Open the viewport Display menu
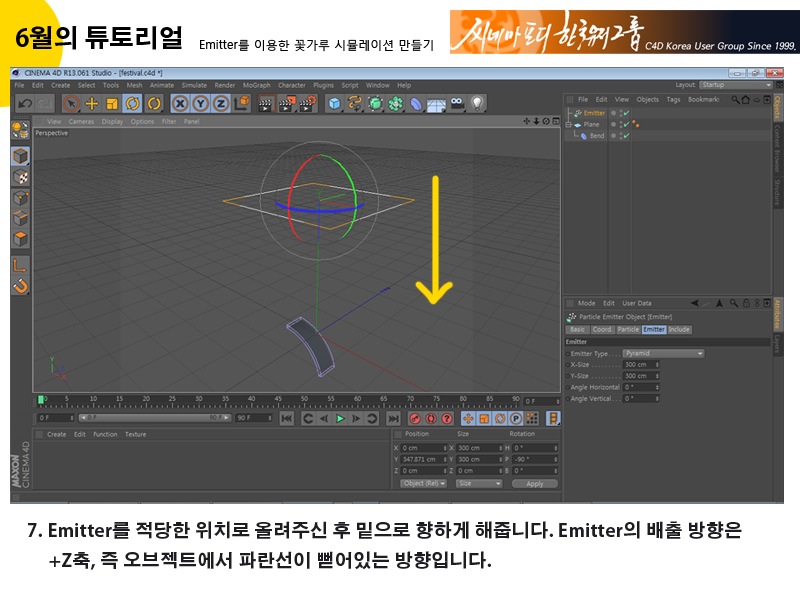 (x=112, y=121)
